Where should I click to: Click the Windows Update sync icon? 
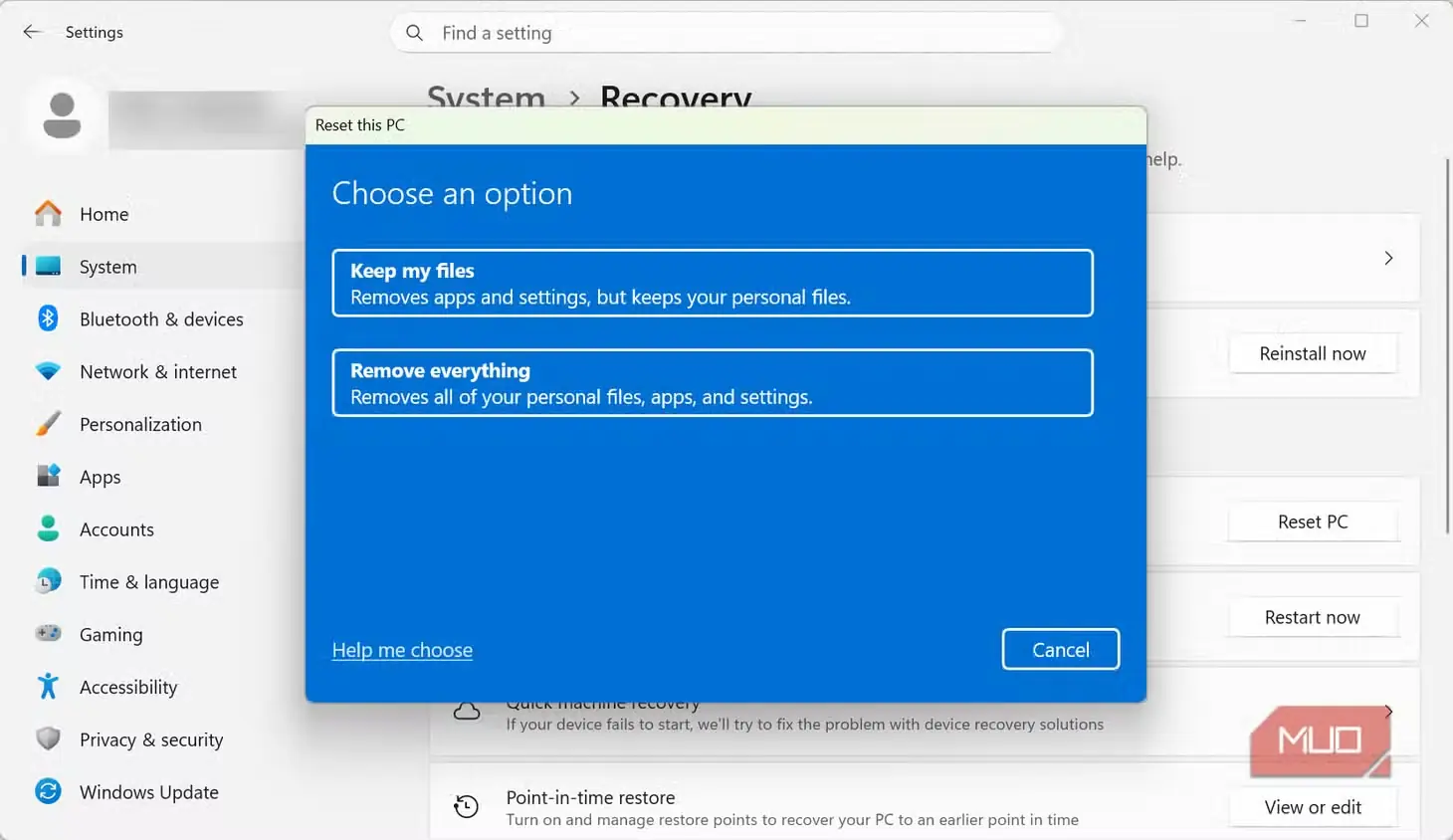[x=48, y=791]
